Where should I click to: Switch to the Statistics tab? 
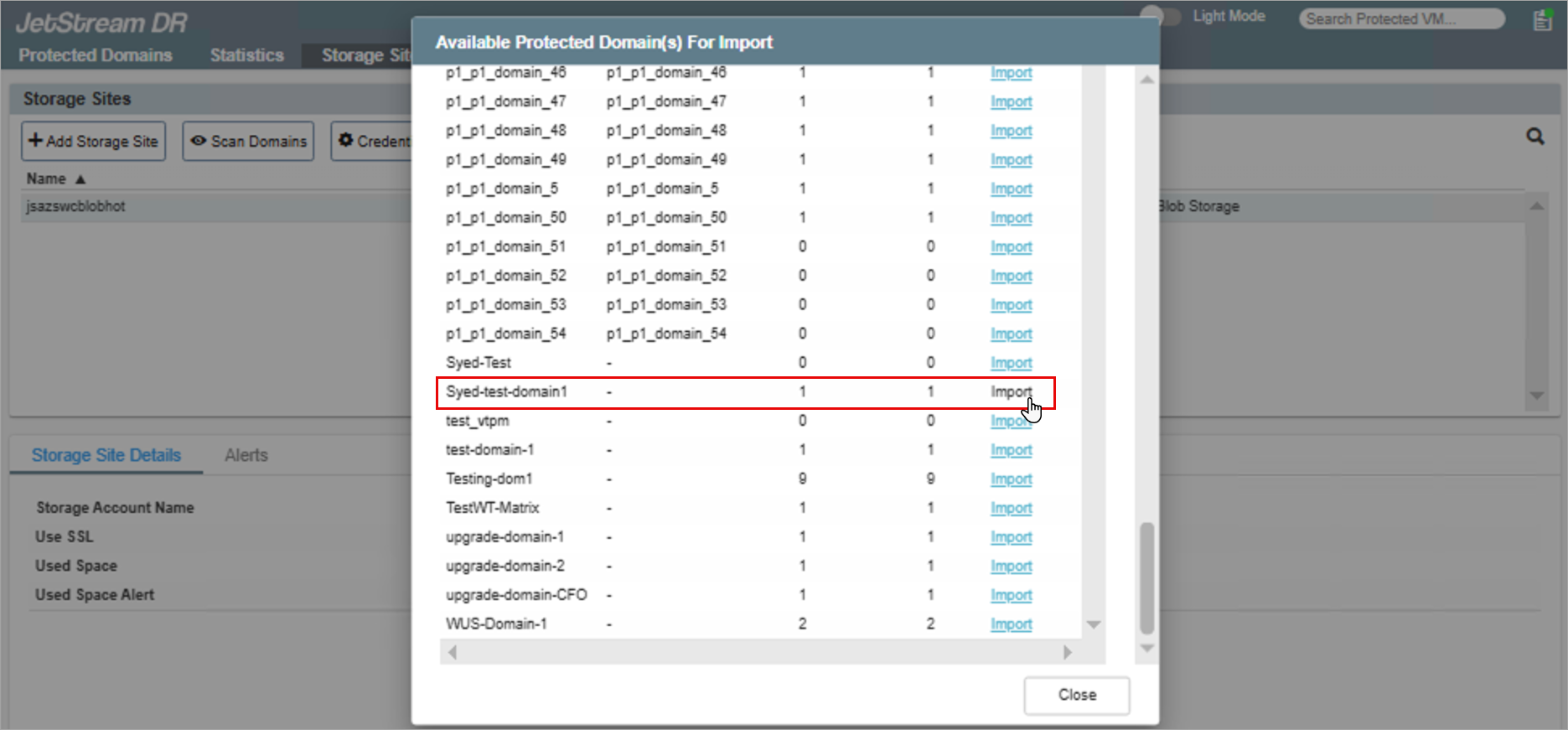pos(246,55)
